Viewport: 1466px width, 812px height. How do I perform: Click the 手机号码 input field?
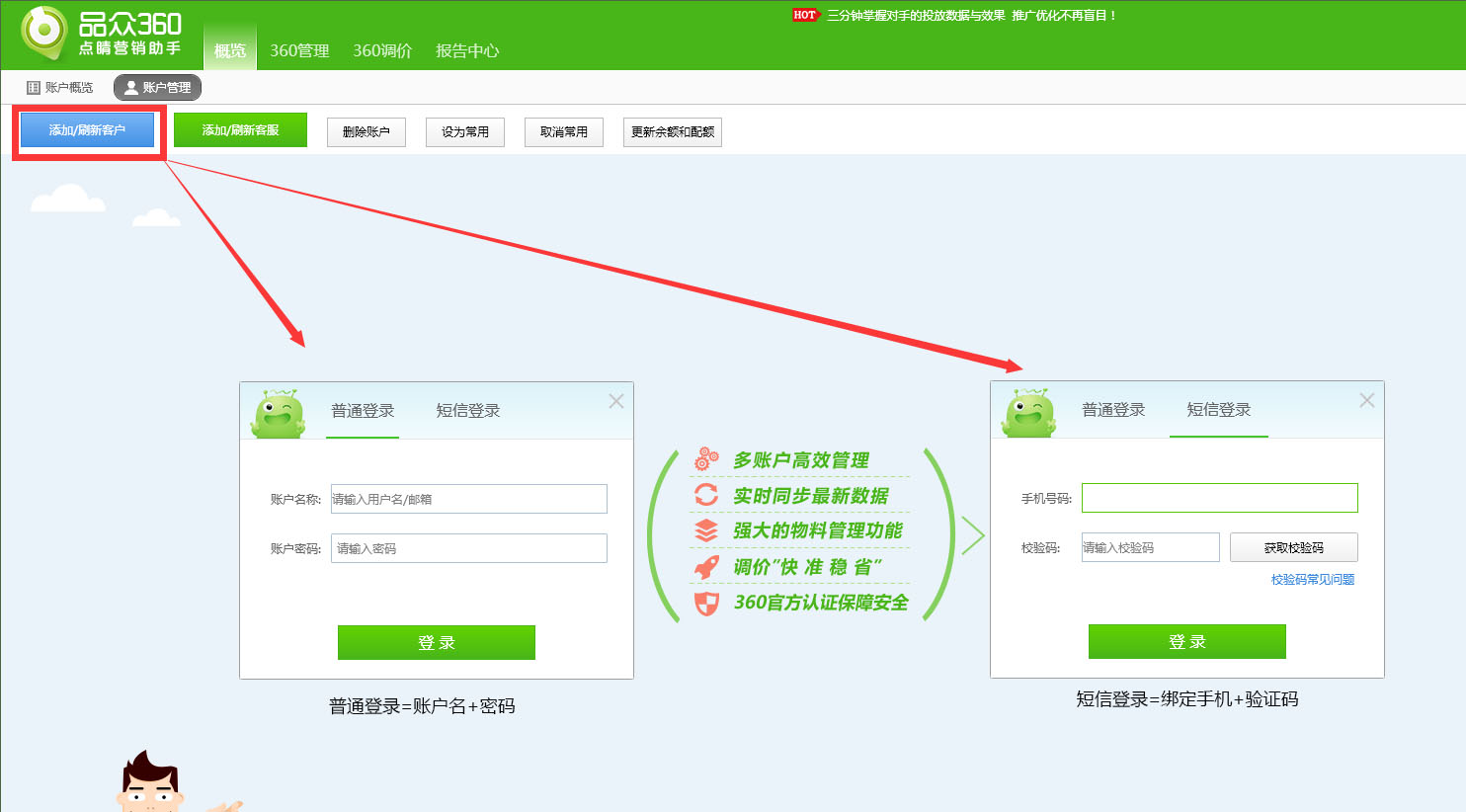[x=1219, y=498]
